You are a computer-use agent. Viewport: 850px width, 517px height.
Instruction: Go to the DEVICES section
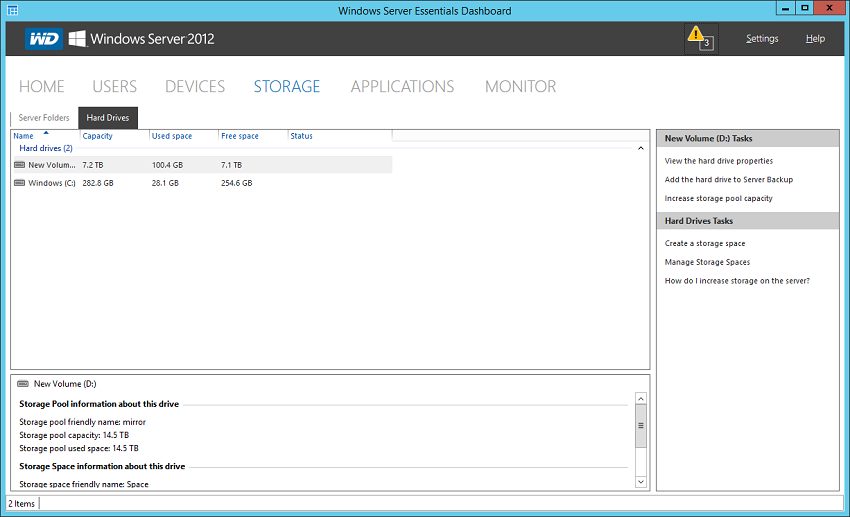(195, 86)
